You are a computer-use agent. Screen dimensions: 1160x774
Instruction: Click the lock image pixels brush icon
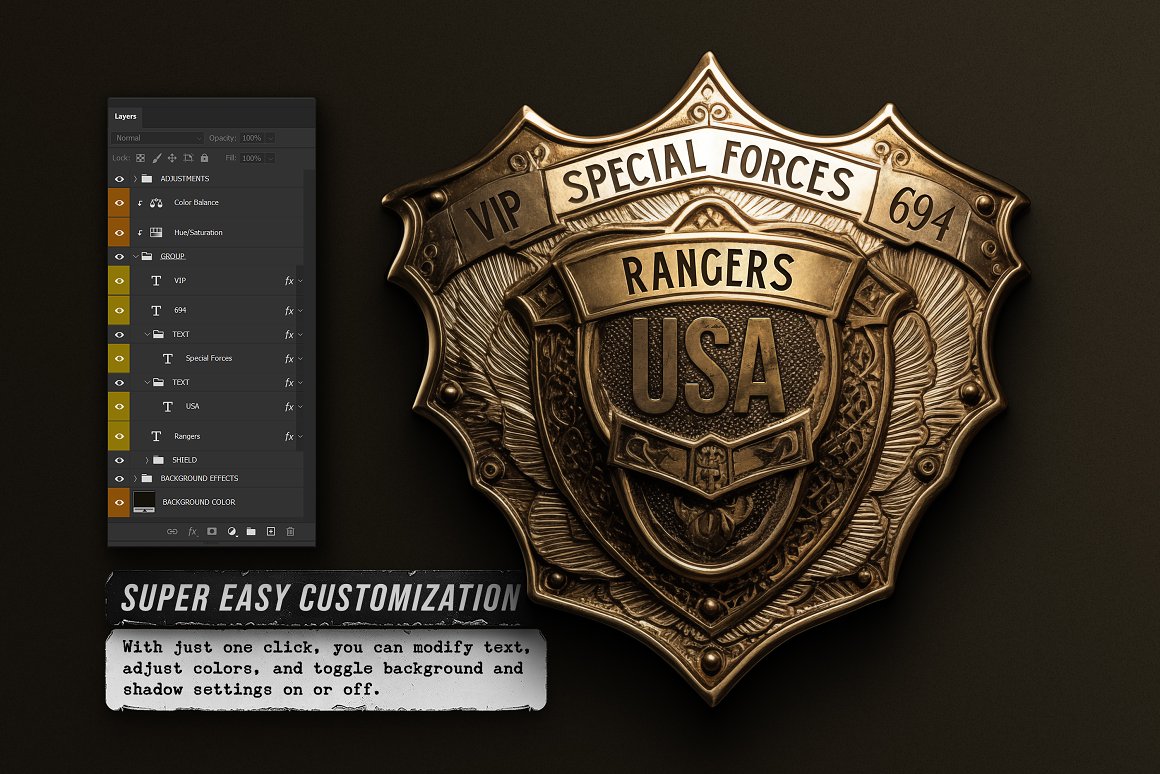click(x=157, y=158)
